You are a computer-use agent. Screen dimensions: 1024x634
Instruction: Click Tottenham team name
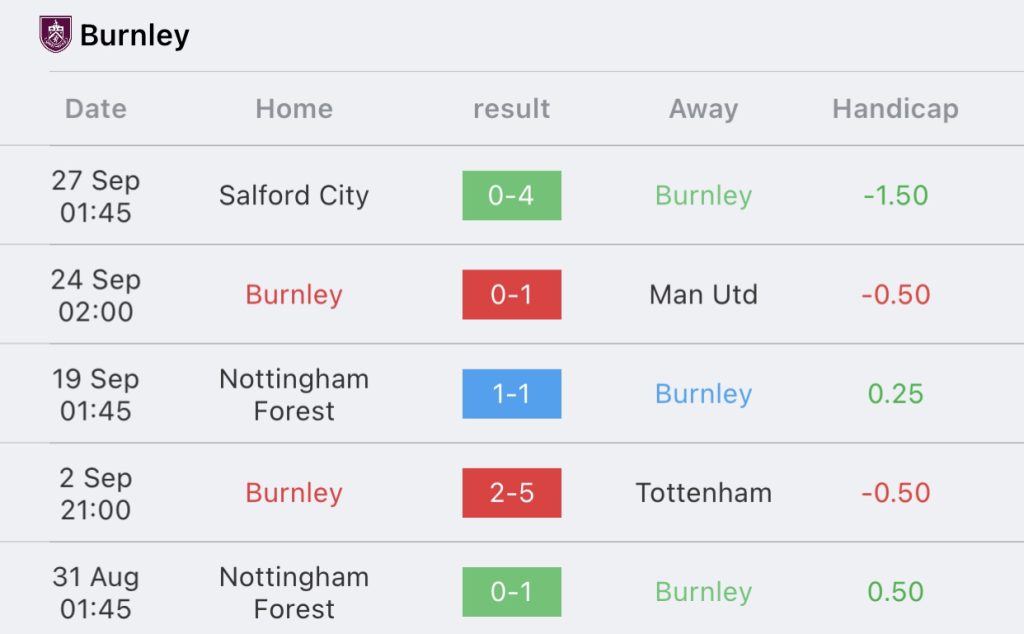(x=703, y=493)
